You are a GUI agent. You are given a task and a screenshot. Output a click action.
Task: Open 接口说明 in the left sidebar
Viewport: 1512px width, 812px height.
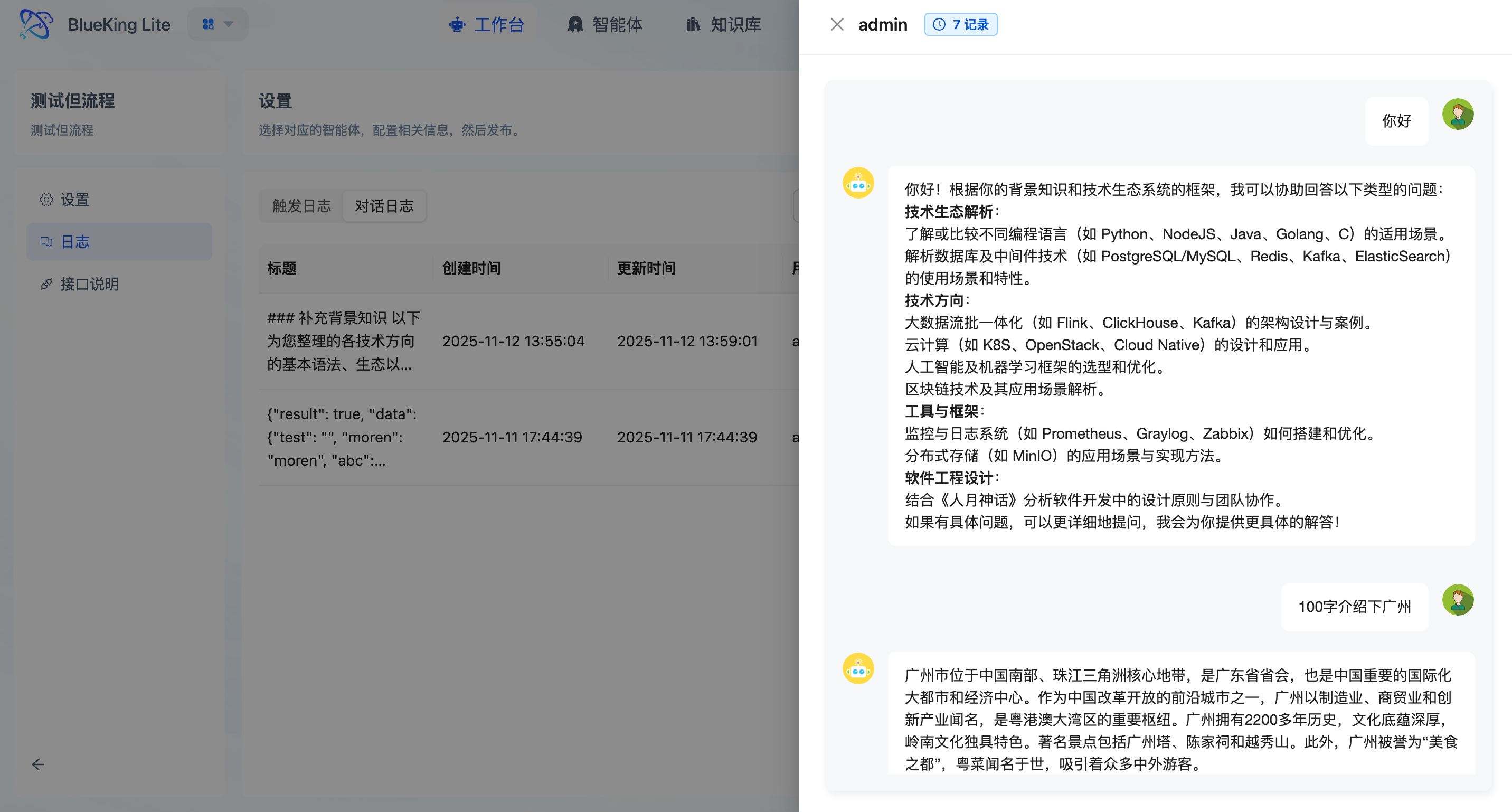coord(89,284)
